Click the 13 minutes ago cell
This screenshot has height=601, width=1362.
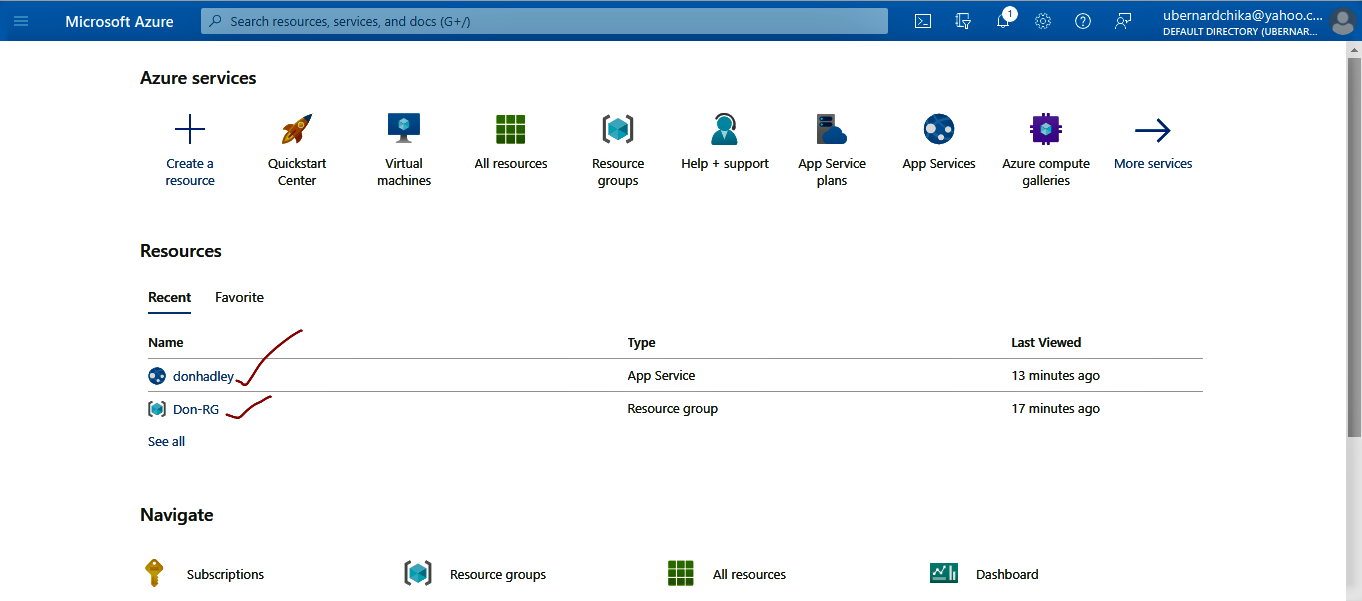(1055, 375)
